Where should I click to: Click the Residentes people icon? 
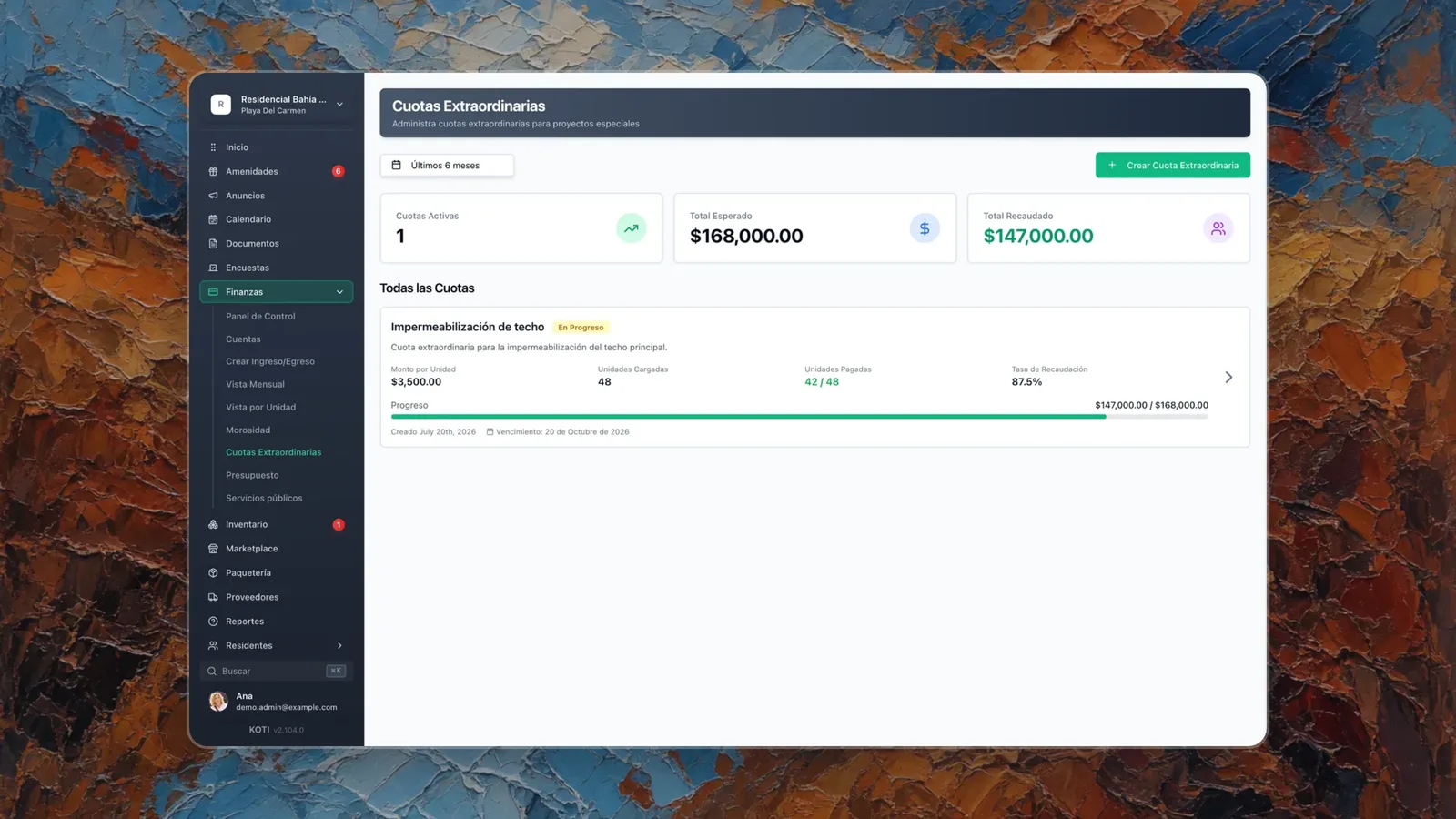pos(213,646)
